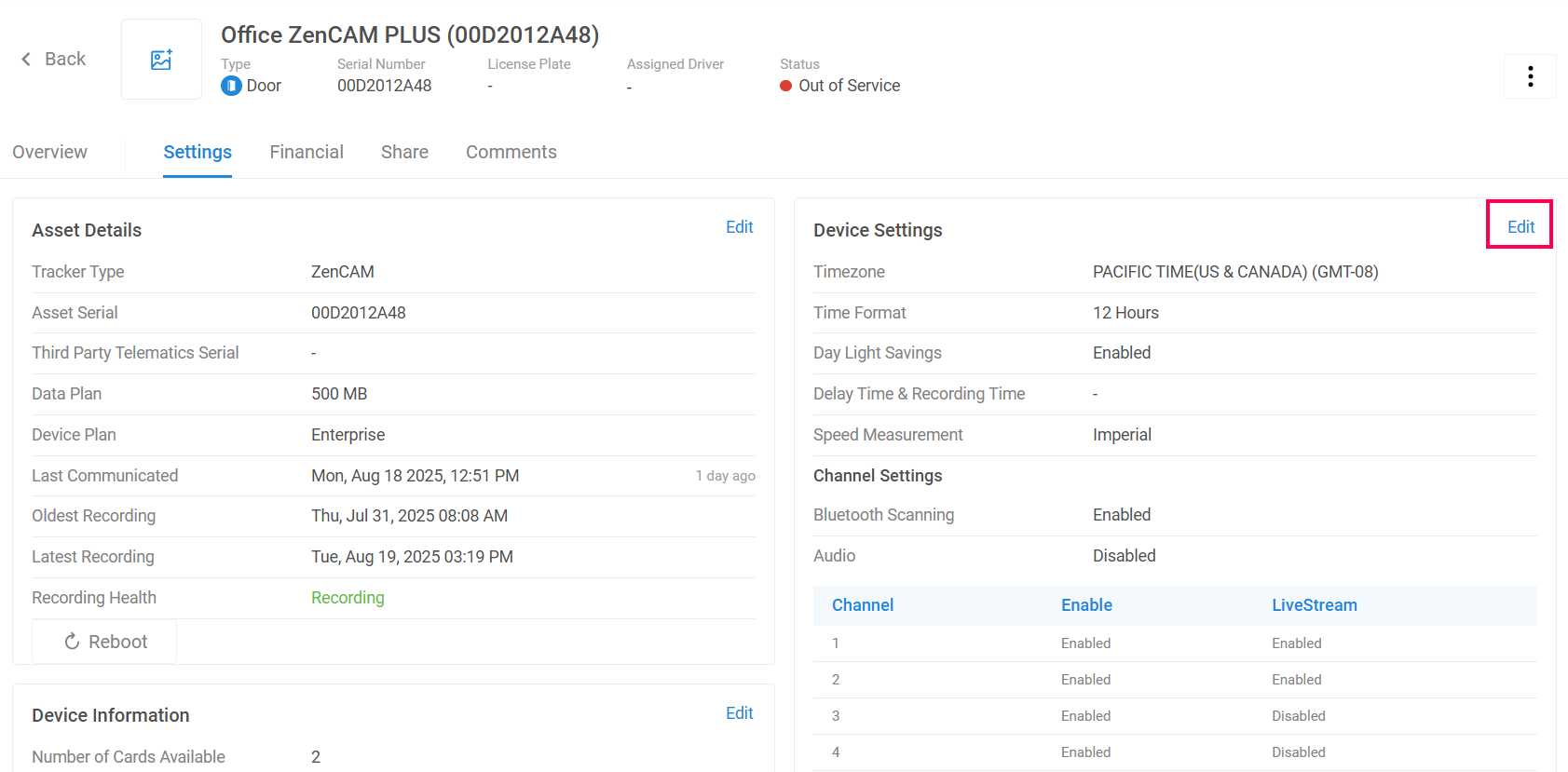The width and height of the screenshot is (1568, 772).
Task: Click the Channel column header
Action: coord(863,605)
